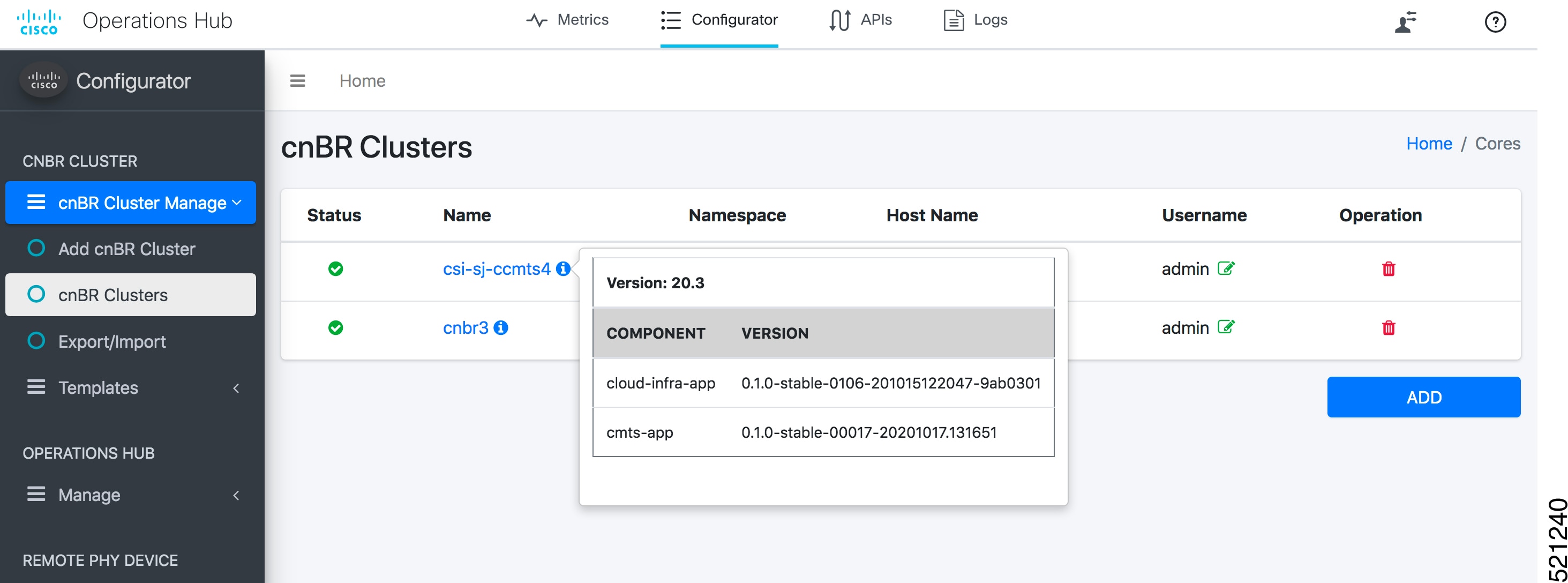Click green status icon for csi-sj-ccmts4
The height and width of the screenshot is (583, 1568).
pos(335,268)
